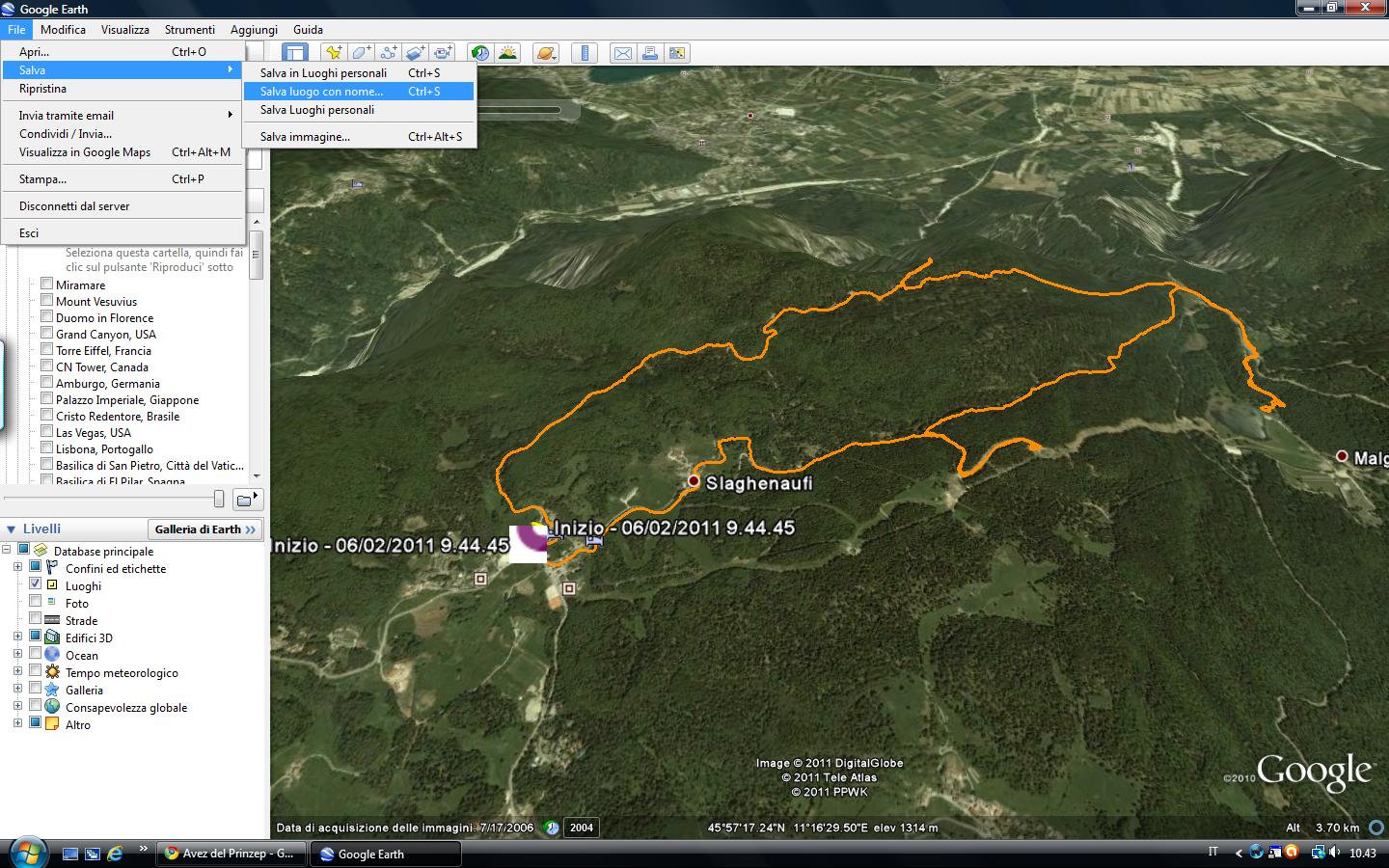1389x868 pixels.
Task: Expand the Altro layer node
Action: click(x=17, y=724)
